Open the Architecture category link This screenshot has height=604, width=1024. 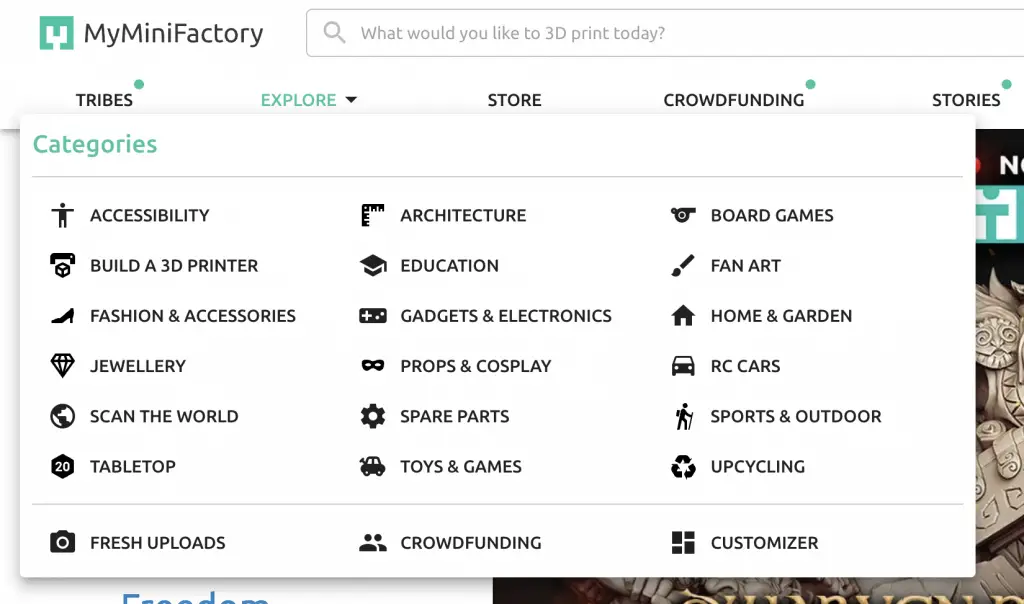[x=463, y=215]
